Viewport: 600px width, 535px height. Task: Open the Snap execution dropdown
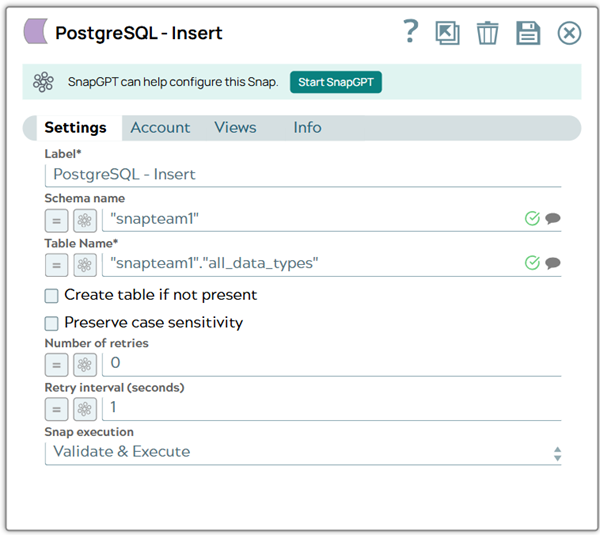pyautogui.click(x=303, y=453)
